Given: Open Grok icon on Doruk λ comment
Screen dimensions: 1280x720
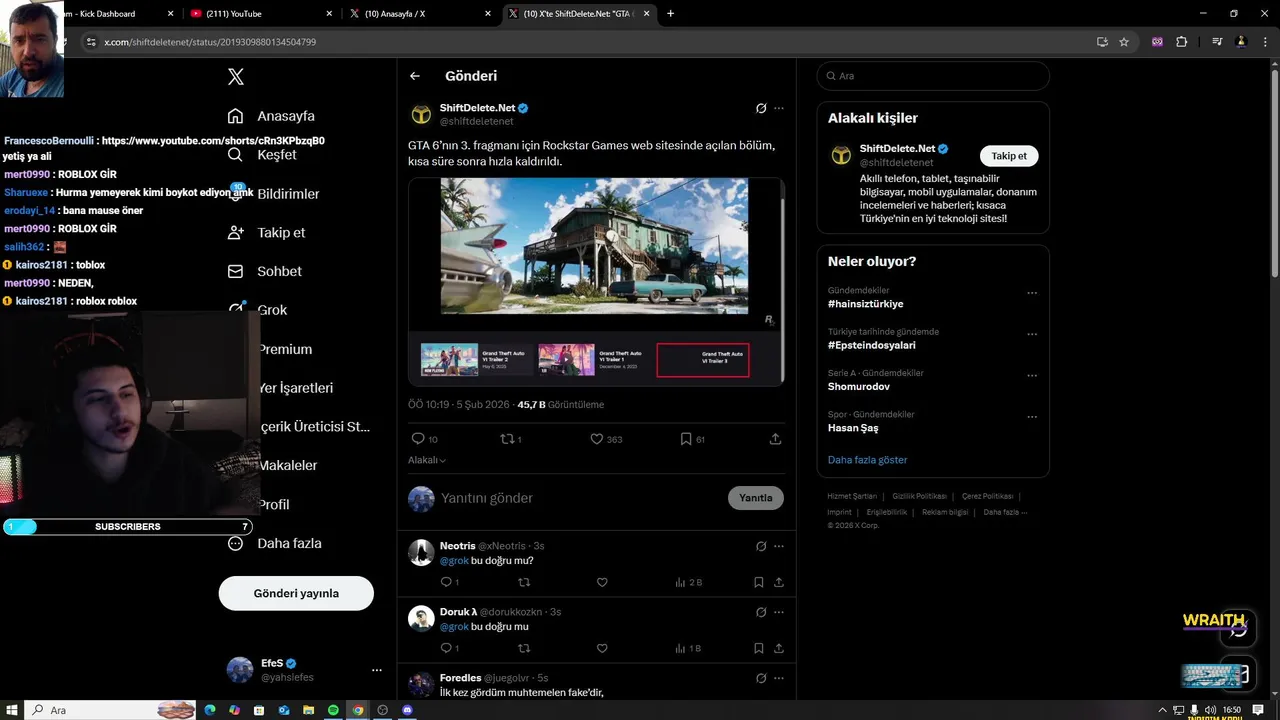Looking at the screenshot, I should point(761,612).
